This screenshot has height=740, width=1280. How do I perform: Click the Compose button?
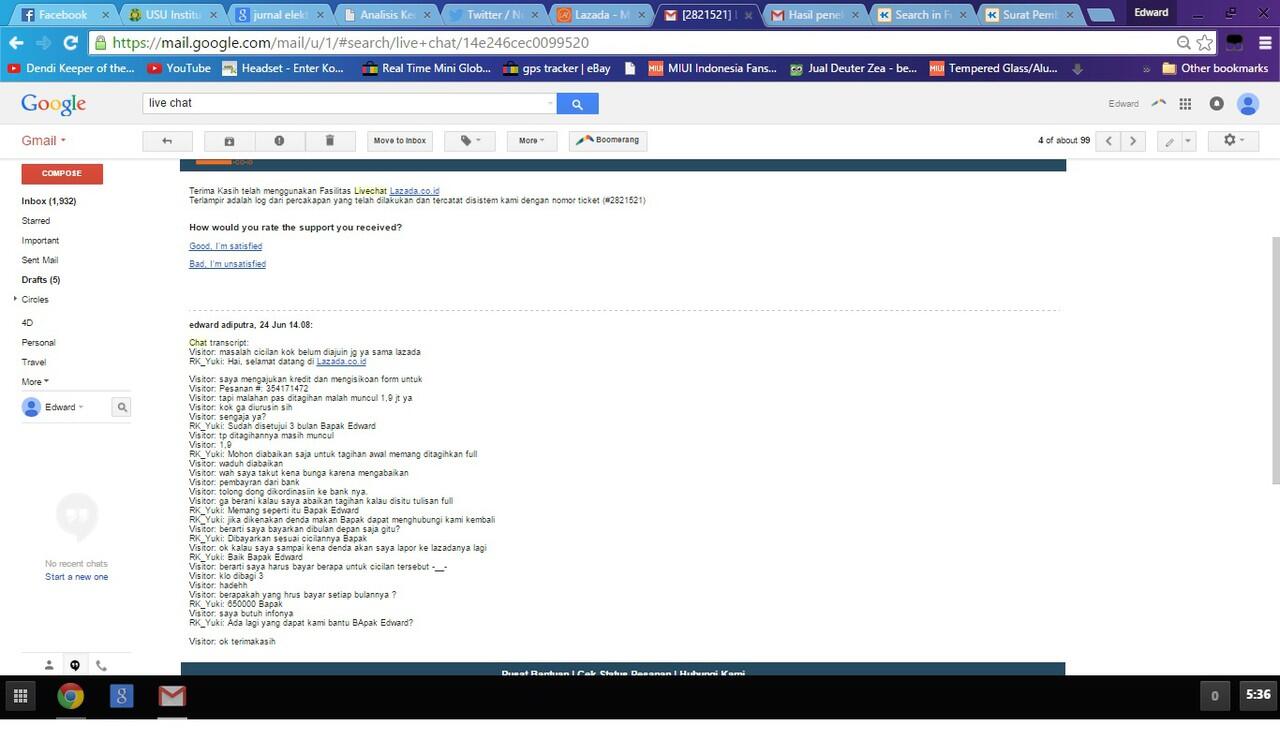point(62,174)
